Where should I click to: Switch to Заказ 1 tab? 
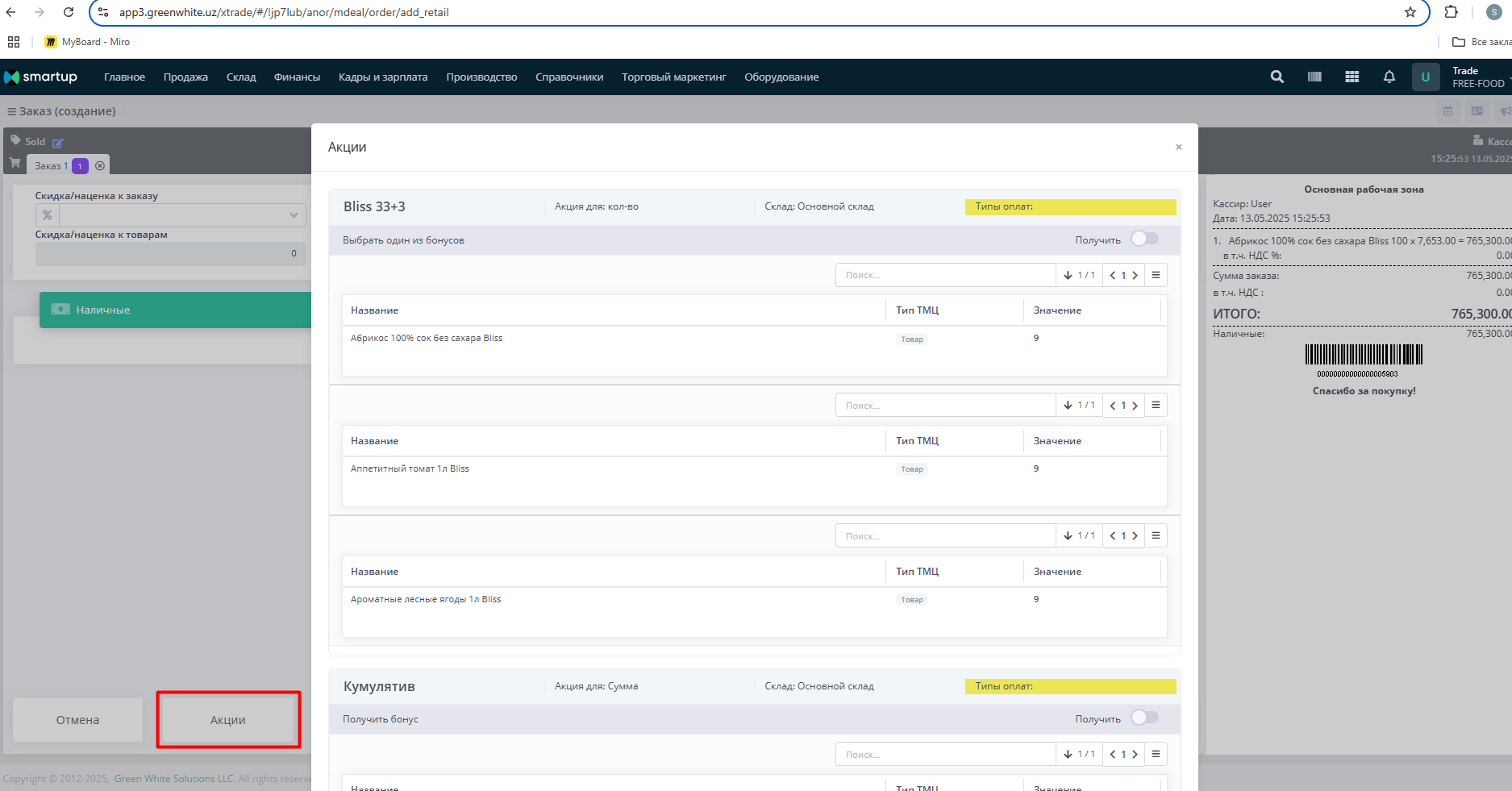[x=51, y=165]
